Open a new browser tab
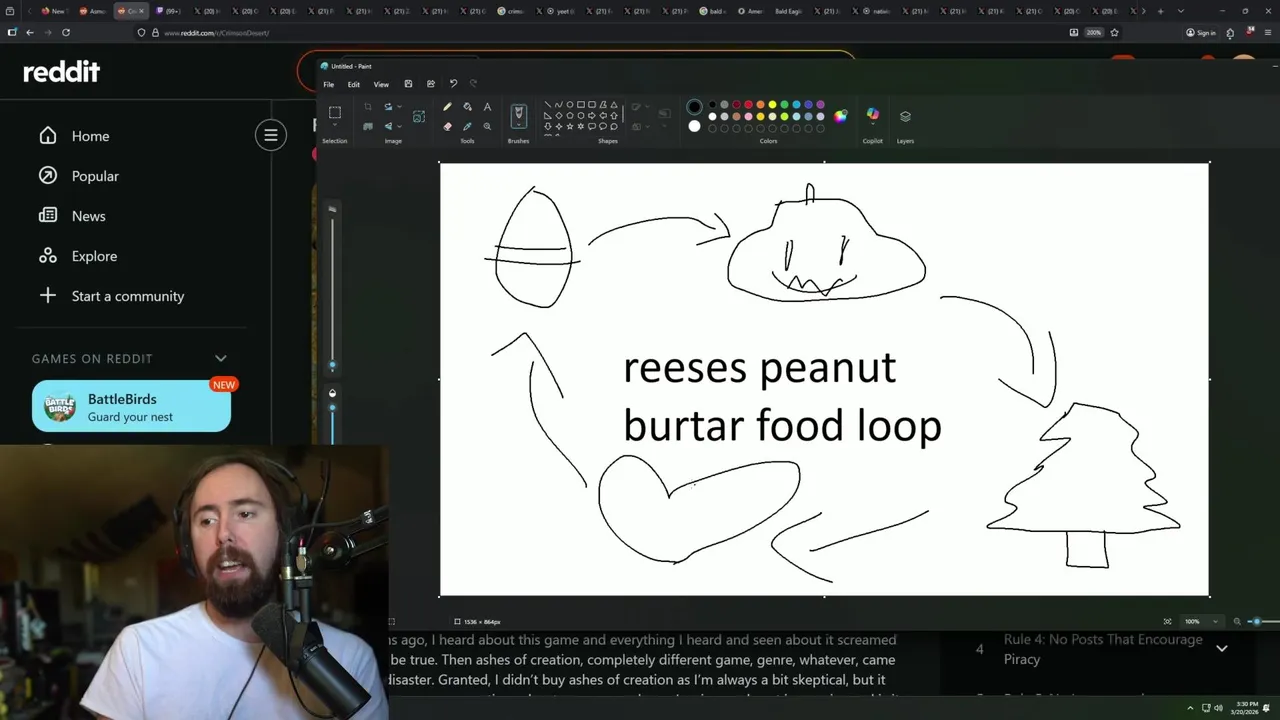This screenshot has width=1280, height=720. click(1160, 11)
